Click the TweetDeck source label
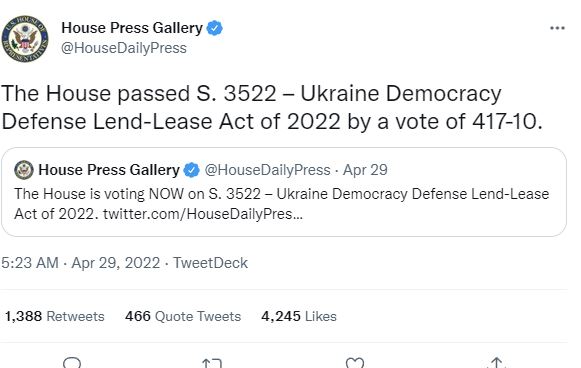 (x=210, y=263)
